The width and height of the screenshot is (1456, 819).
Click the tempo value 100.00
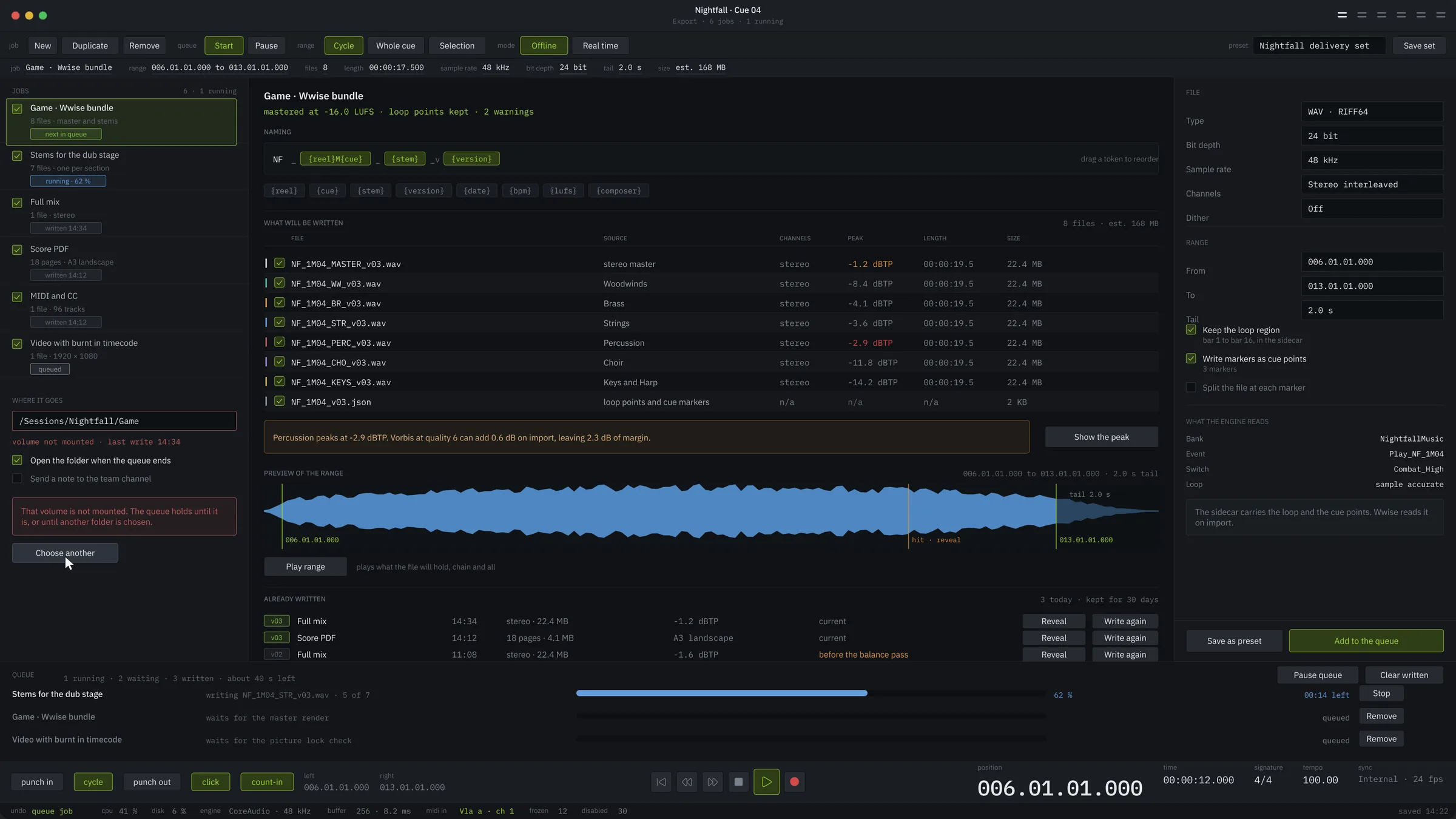pyautogui.click(x=1320, y=780)
